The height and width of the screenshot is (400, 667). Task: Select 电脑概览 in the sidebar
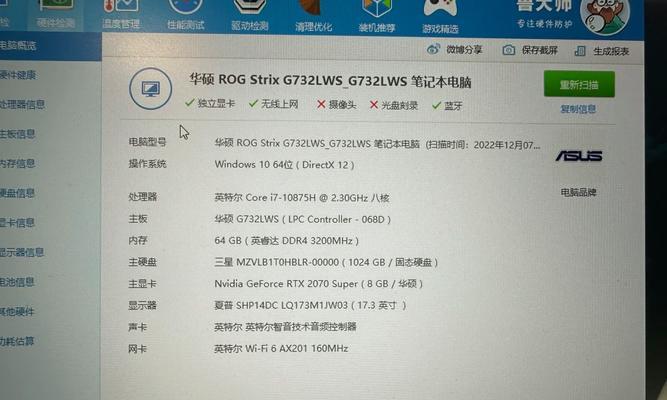point(50,45)
